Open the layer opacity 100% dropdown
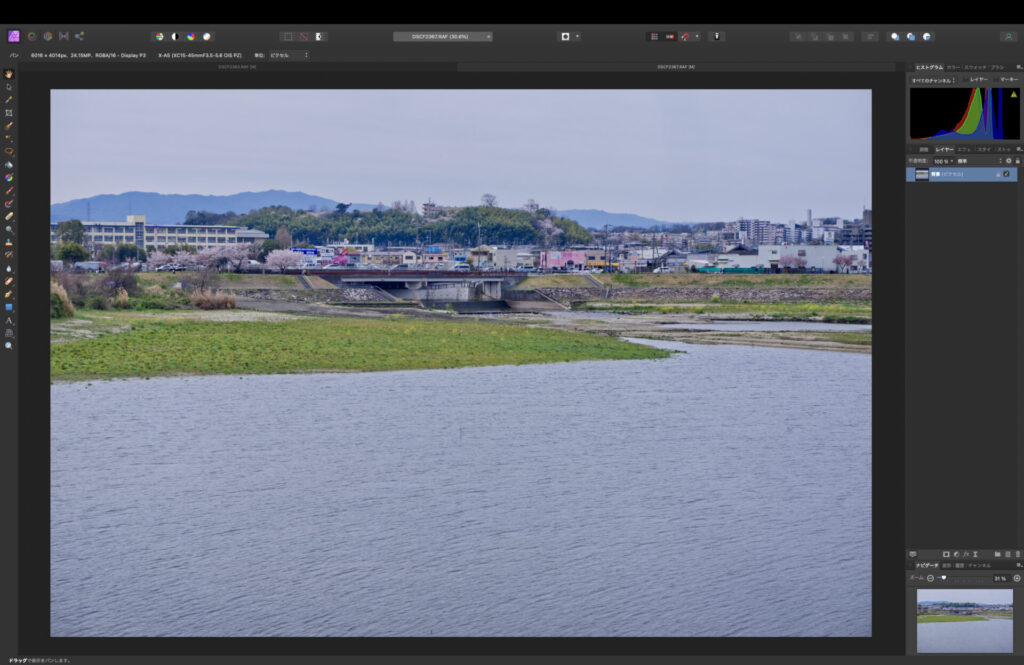 pyautogui.click(x=943, y=160)
